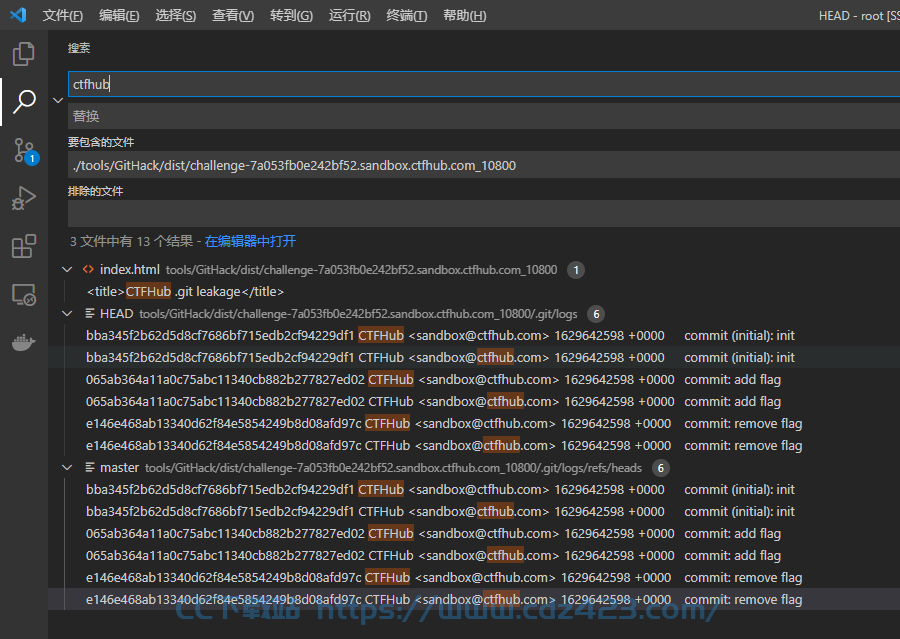Open the 文件(F) menu
Screen dimensions: 900x639
tap(63, 16)
